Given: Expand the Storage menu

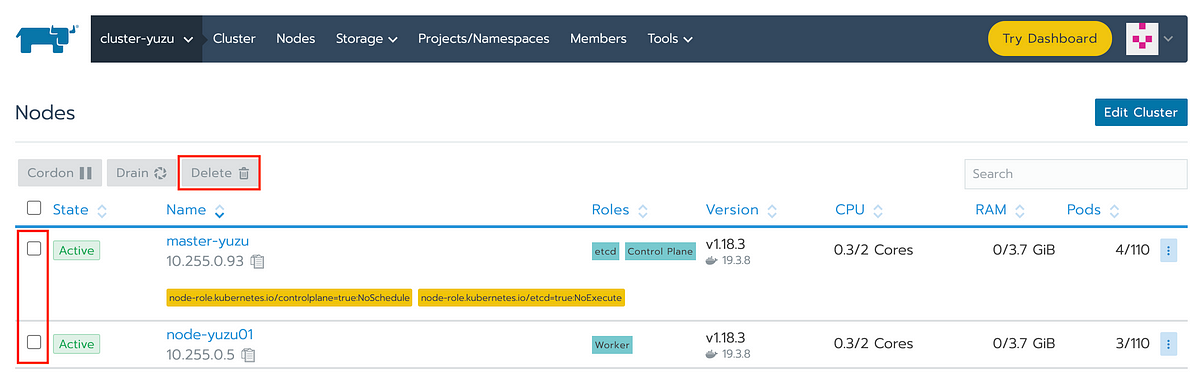Looking at the screenshot, I should 367,39.
